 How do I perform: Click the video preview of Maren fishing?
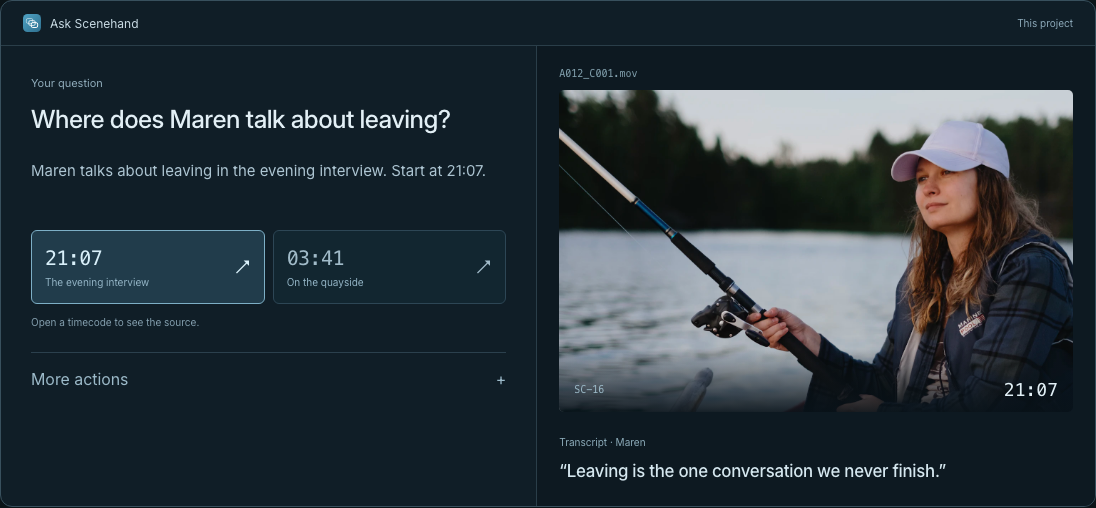[x=816, y=251]
